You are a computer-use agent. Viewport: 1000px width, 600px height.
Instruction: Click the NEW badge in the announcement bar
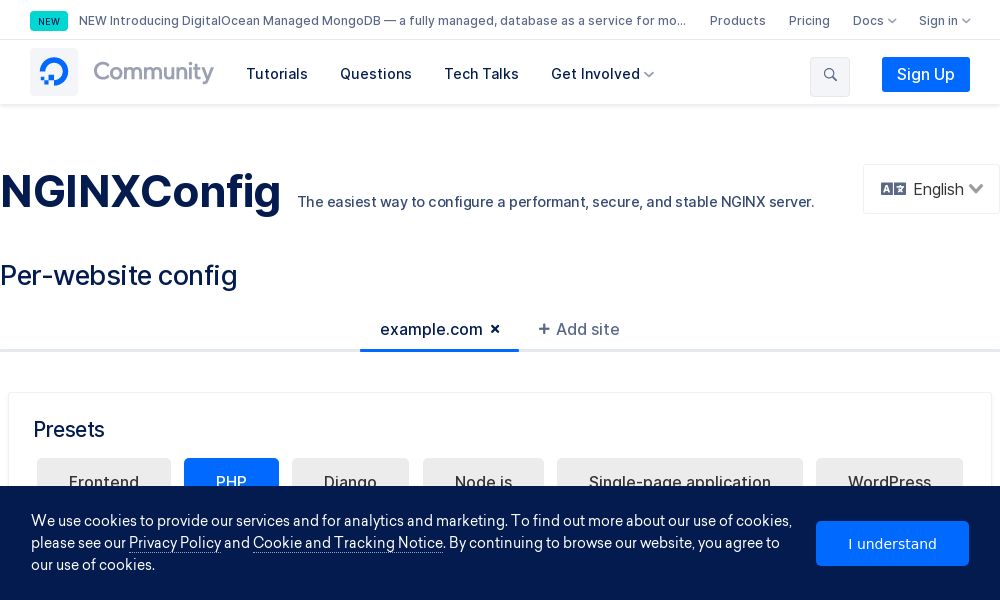point(49,21)
